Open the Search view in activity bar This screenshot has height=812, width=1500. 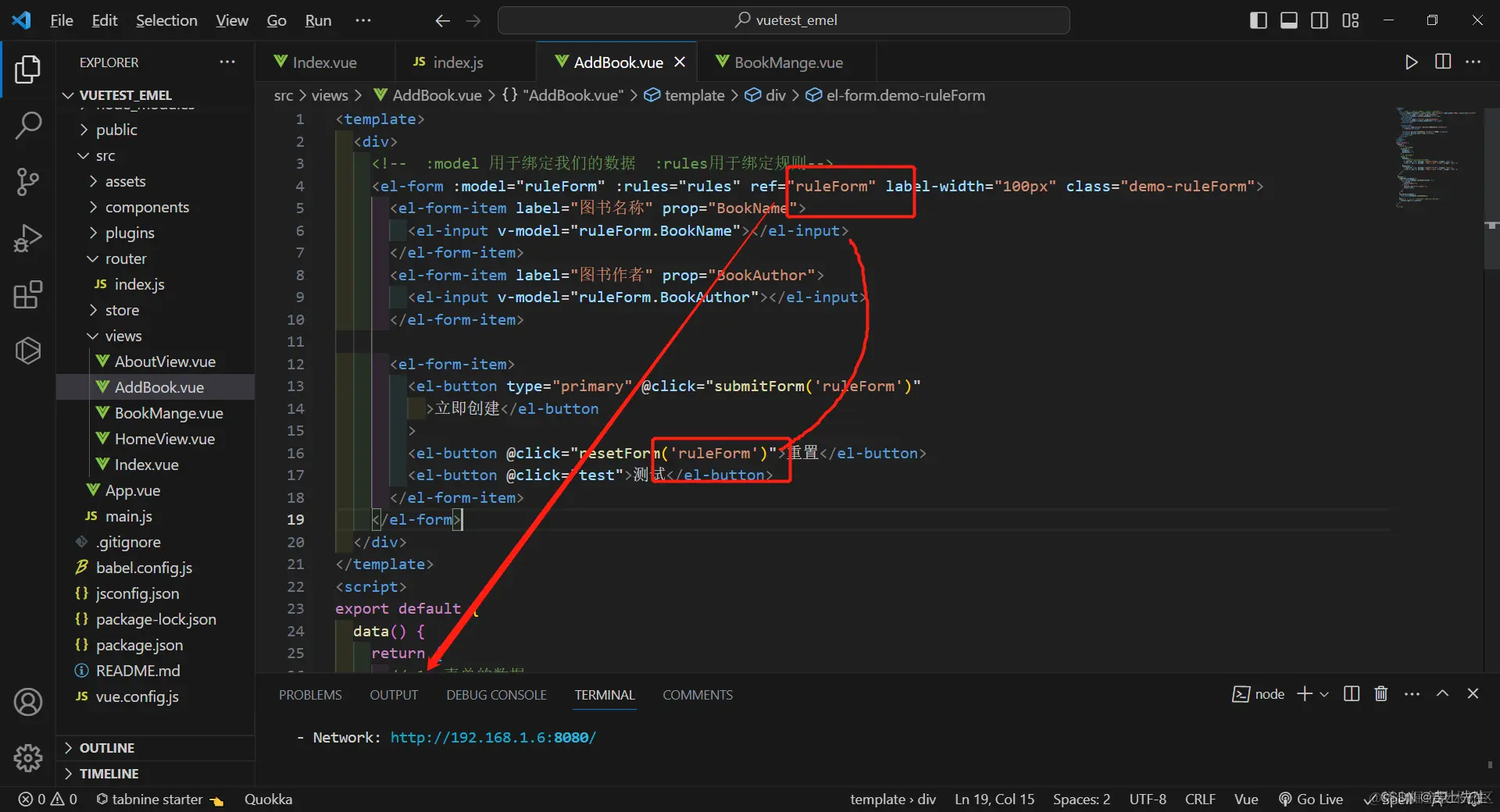[28, 125]
